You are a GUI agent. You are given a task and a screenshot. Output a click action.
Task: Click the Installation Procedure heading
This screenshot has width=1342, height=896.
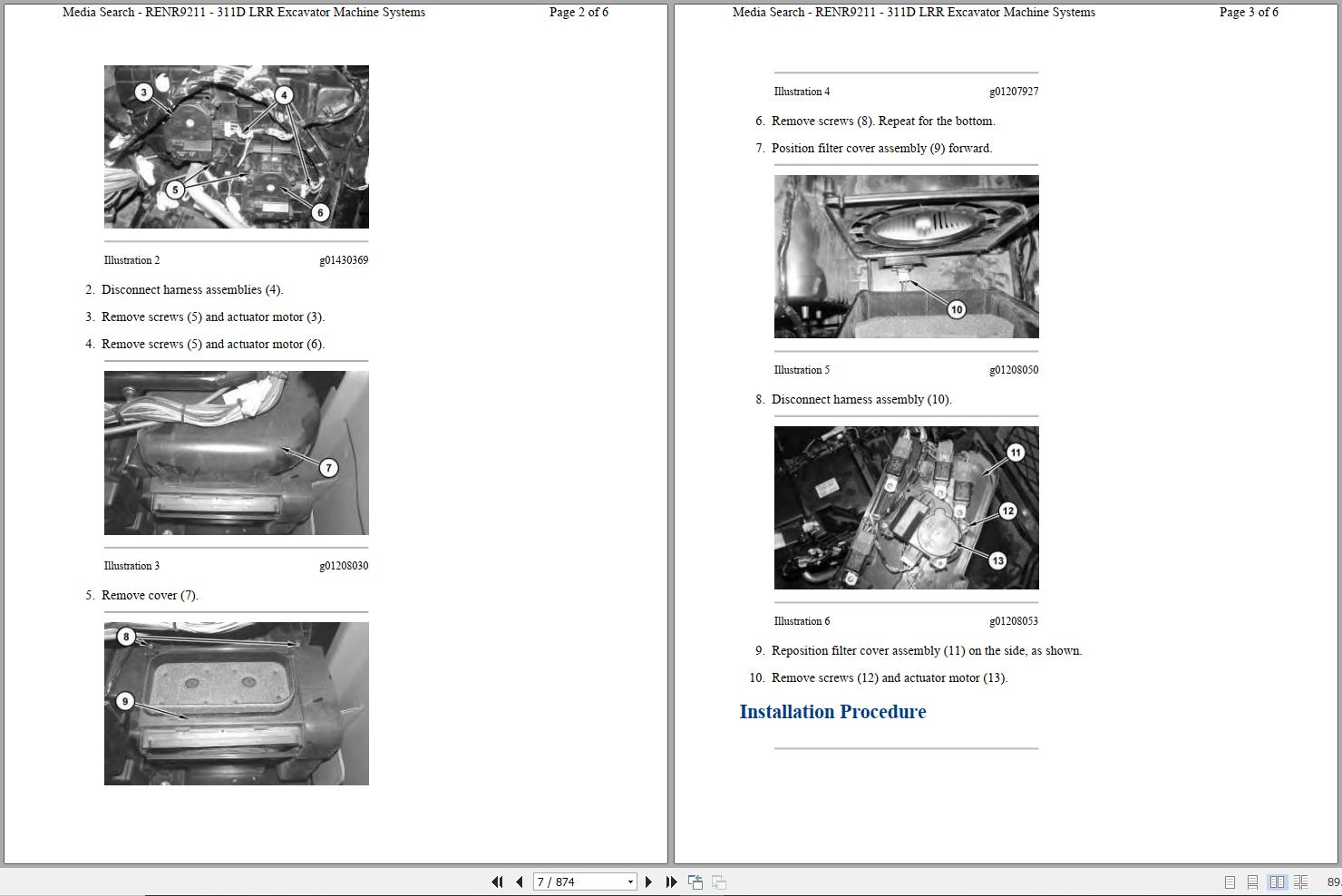pos(832,712)
